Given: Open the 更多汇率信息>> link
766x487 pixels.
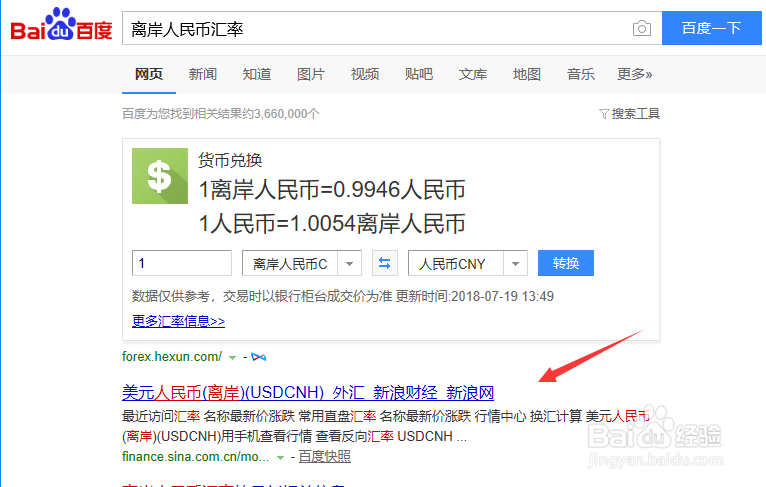Looking at the screenshot, I should (178, 321).
